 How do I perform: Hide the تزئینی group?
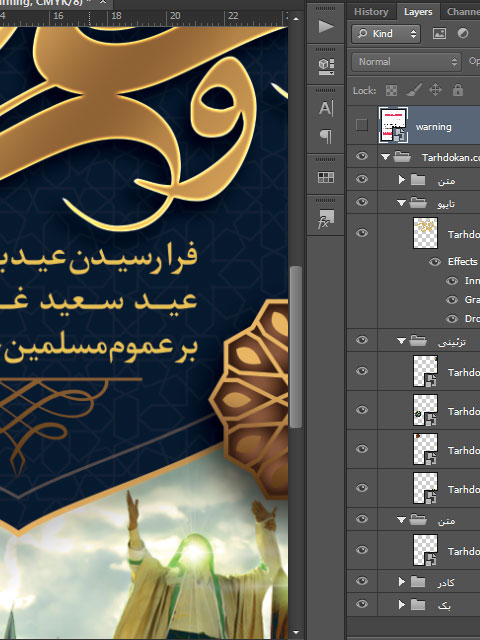(x=362, y=340)
